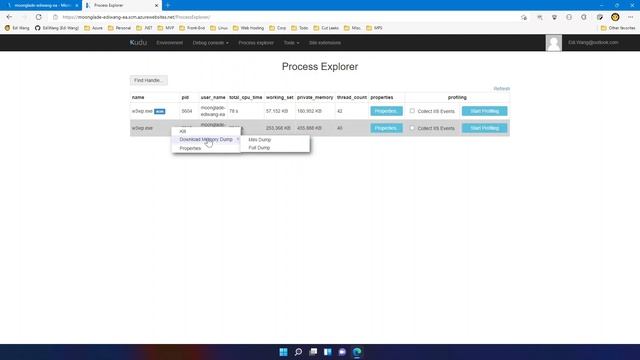
Task: Close the Process Explorer browser tab
Action: tap(156, 5)
